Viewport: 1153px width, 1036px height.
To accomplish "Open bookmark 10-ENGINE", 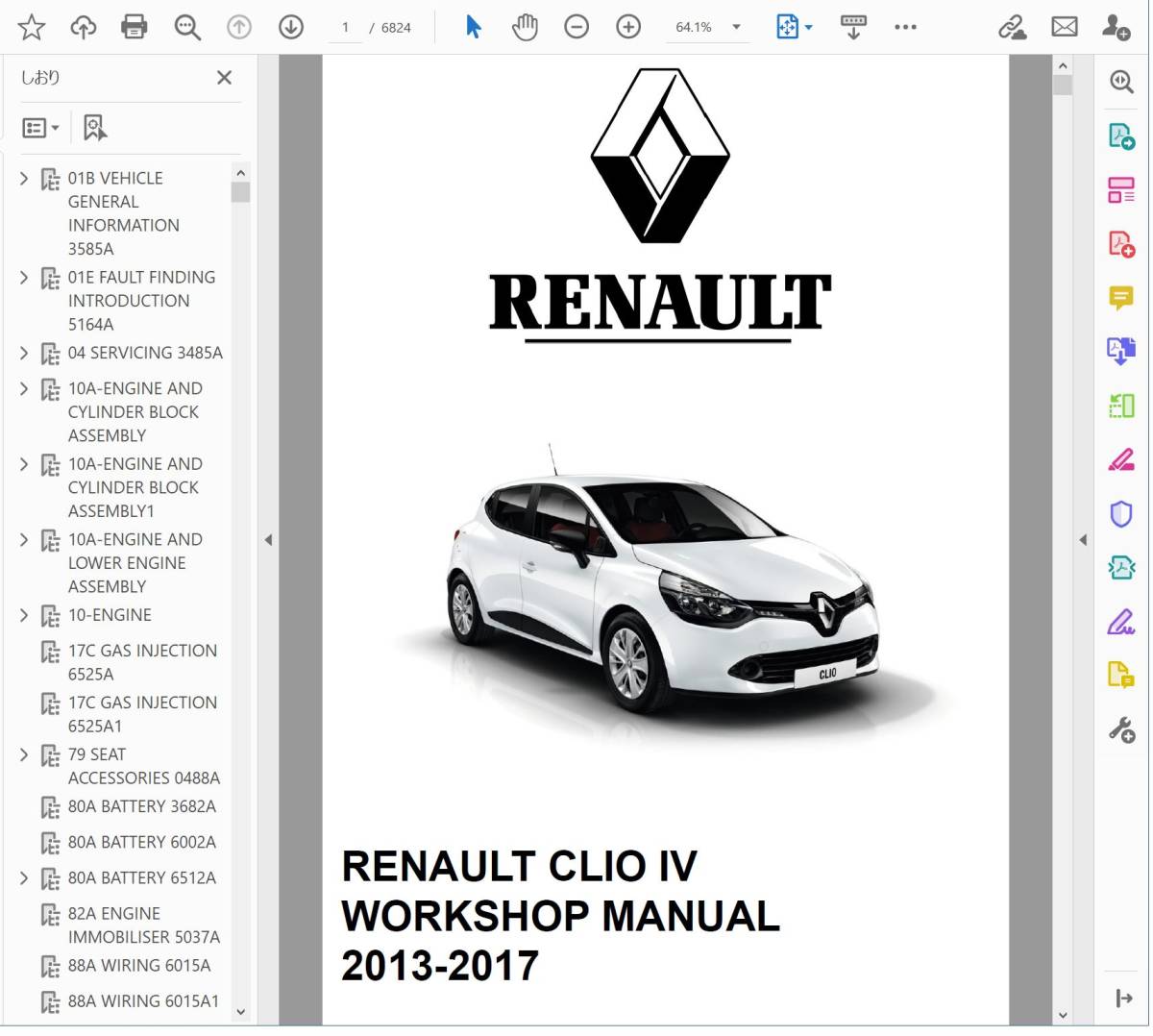I will [110, 615].
